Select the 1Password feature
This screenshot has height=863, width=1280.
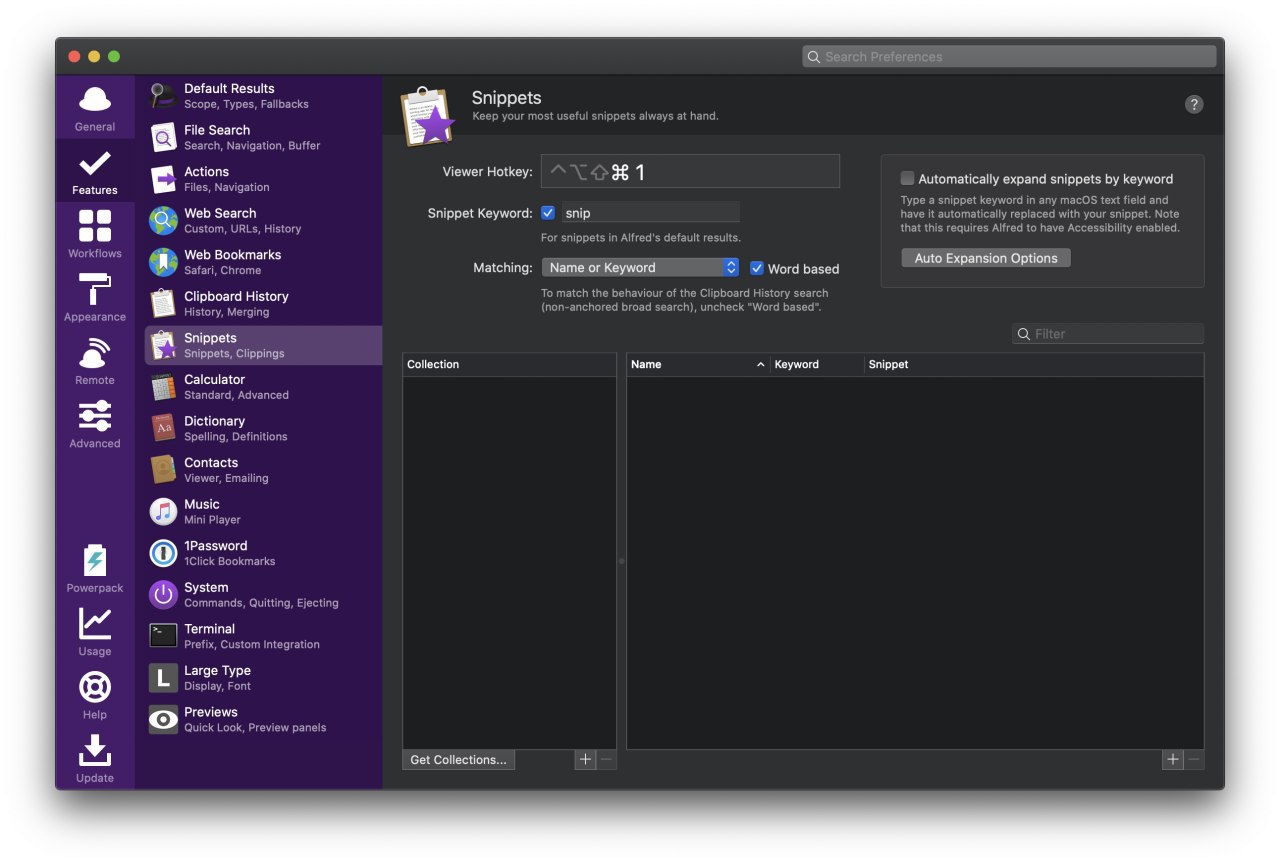pyautogui.click(x=263, y=553)
